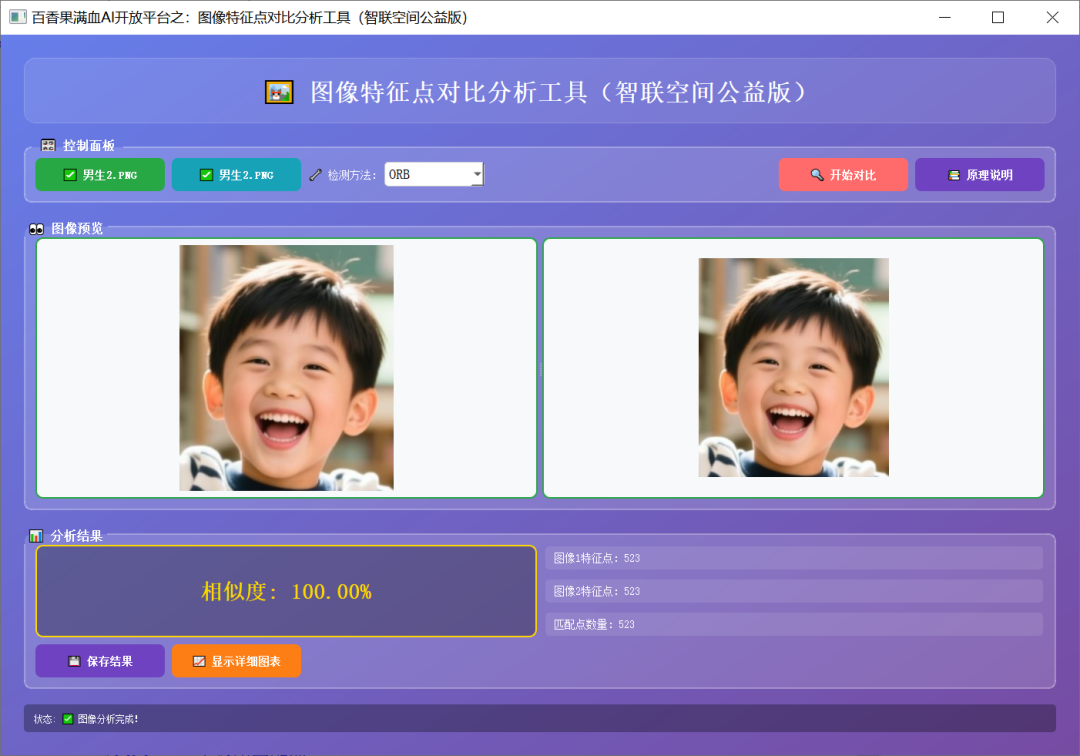Click the yellow-bordered similarity 100.00% display

(286, 590)
